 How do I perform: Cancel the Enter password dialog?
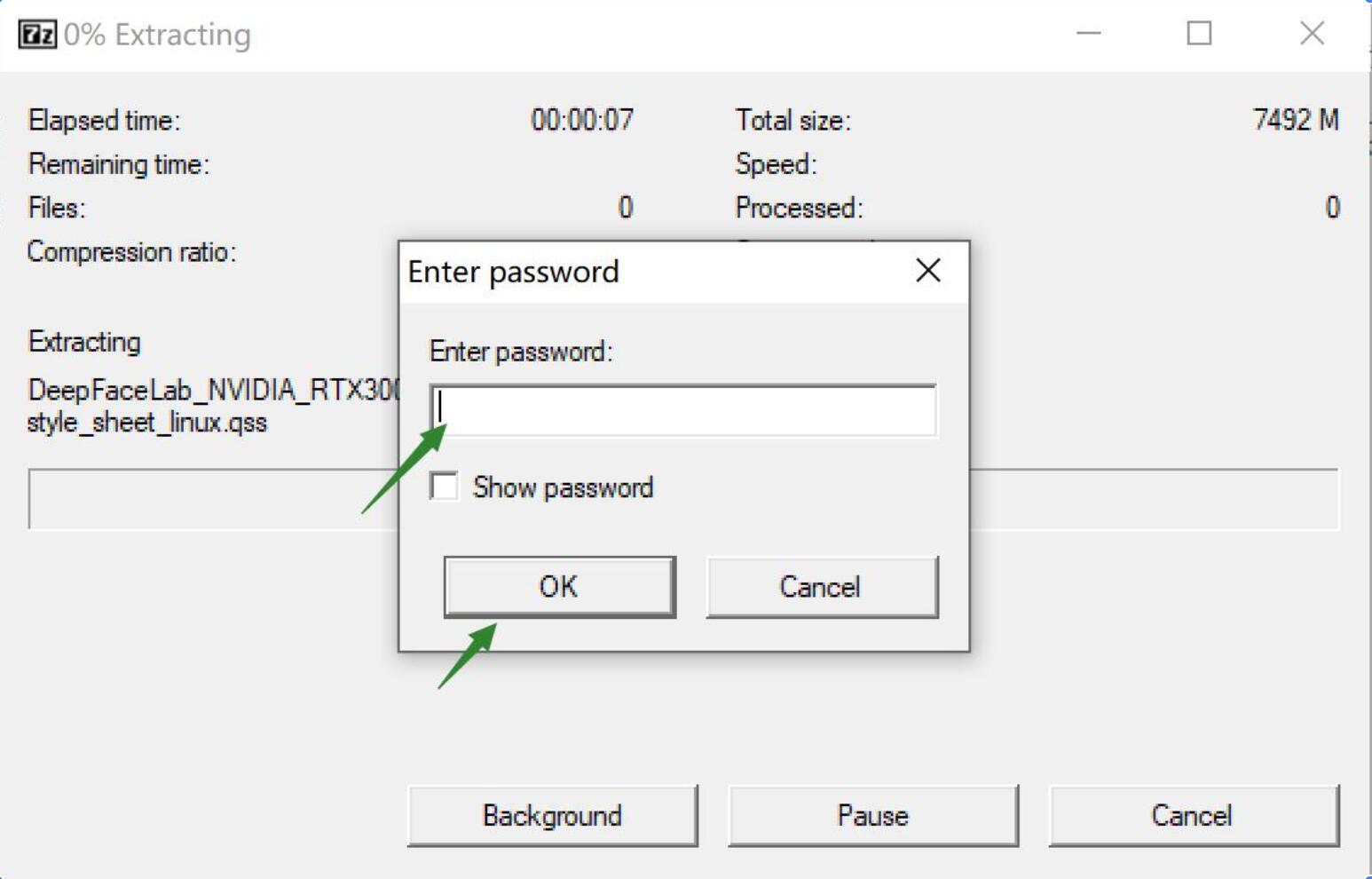822,587
